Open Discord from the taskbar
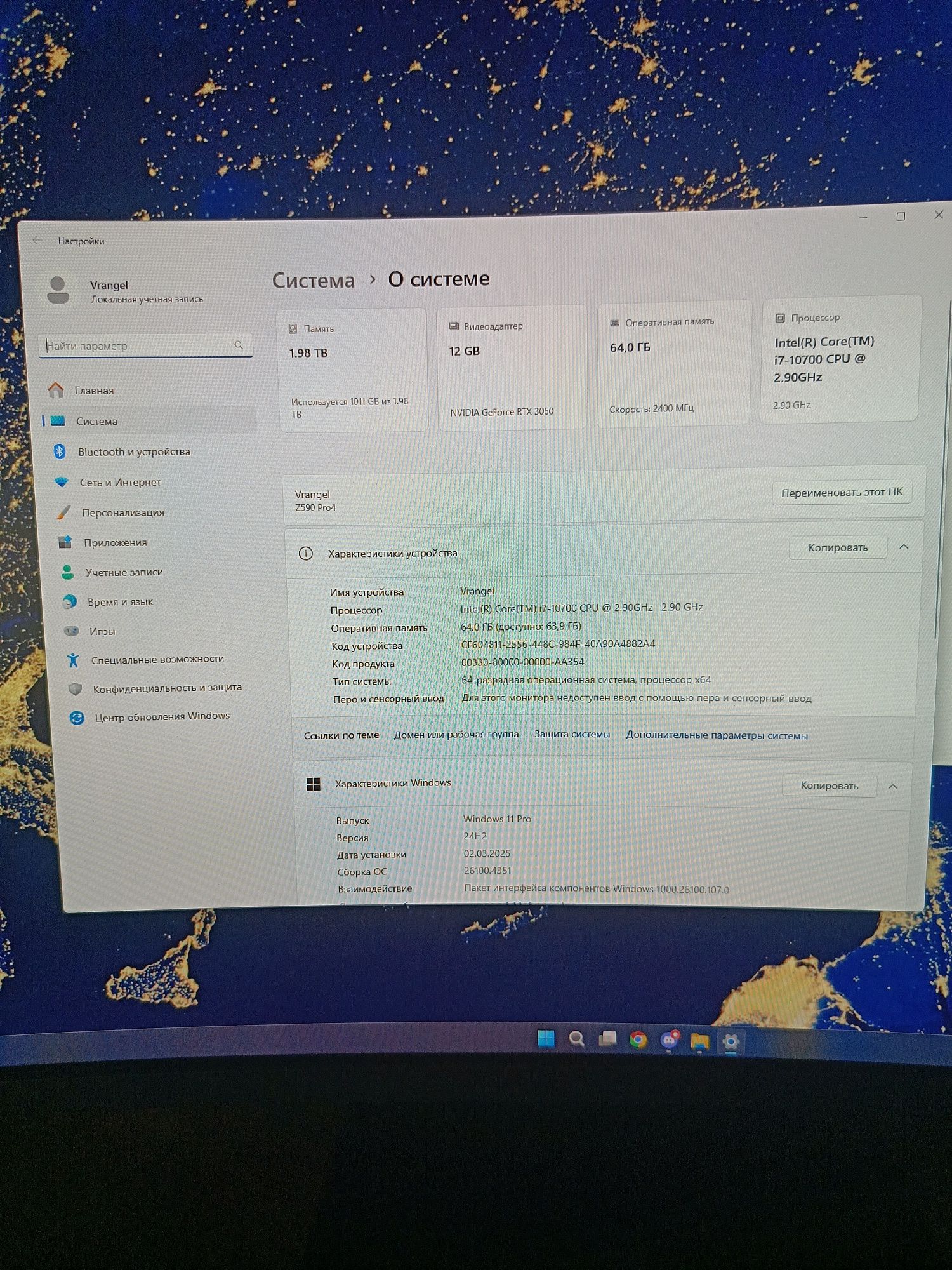The height and width of the screenshot is (1270, 952). click(x=670, y=1039)
